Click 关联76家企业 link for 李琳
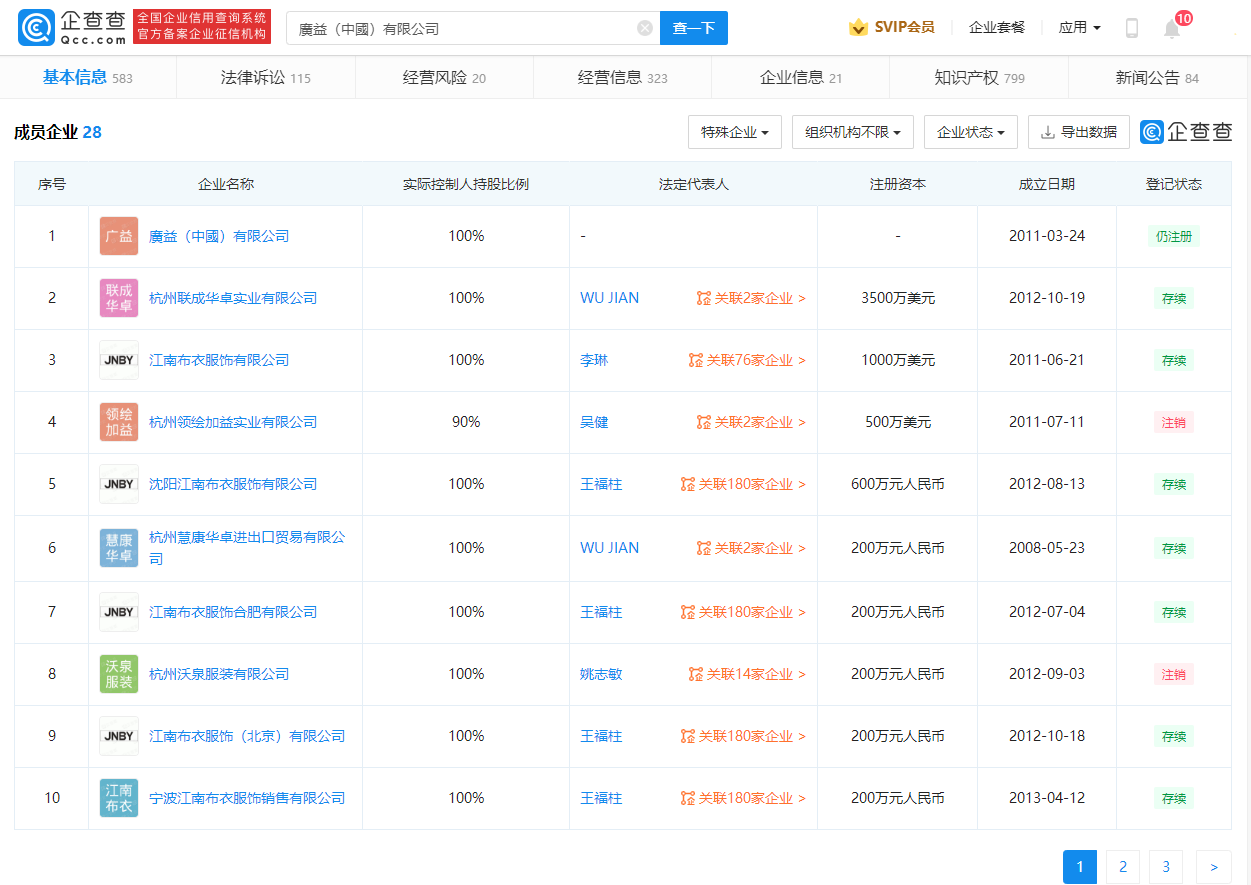 click(x=747, y=360)
